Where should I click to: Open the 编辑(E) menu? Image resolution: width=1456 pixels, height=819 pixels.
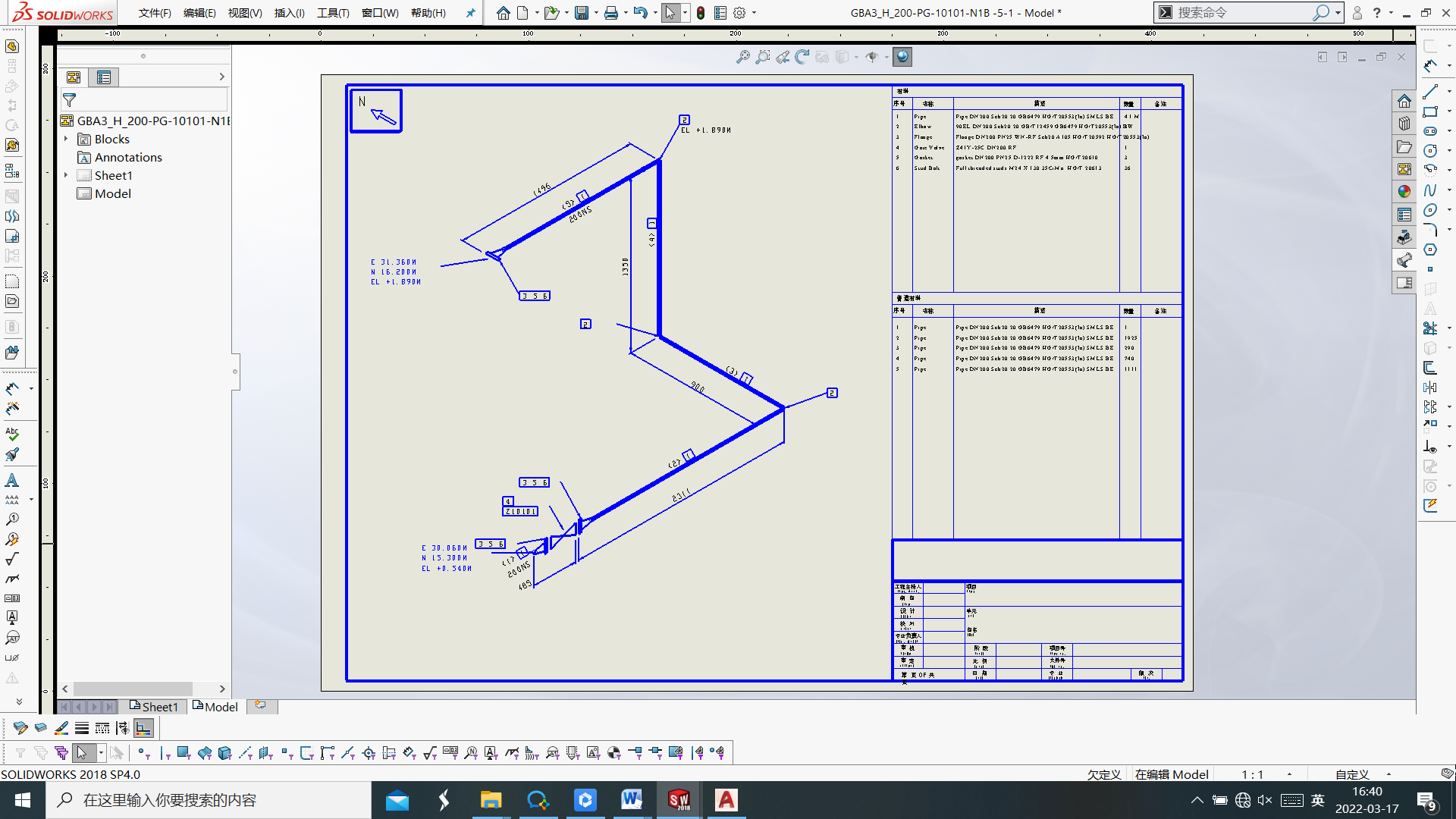click(x=199, y=13)
